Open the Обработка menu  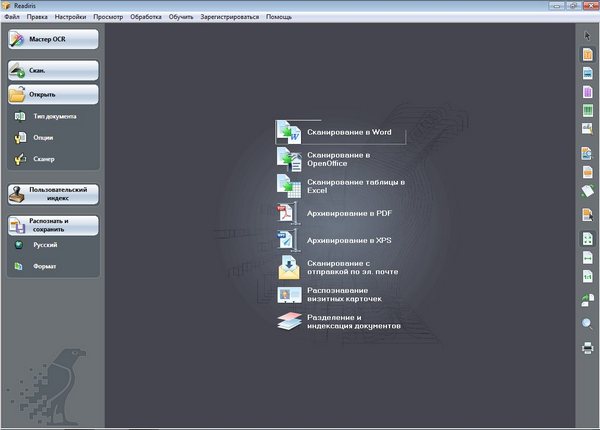[x=145, y=18]
